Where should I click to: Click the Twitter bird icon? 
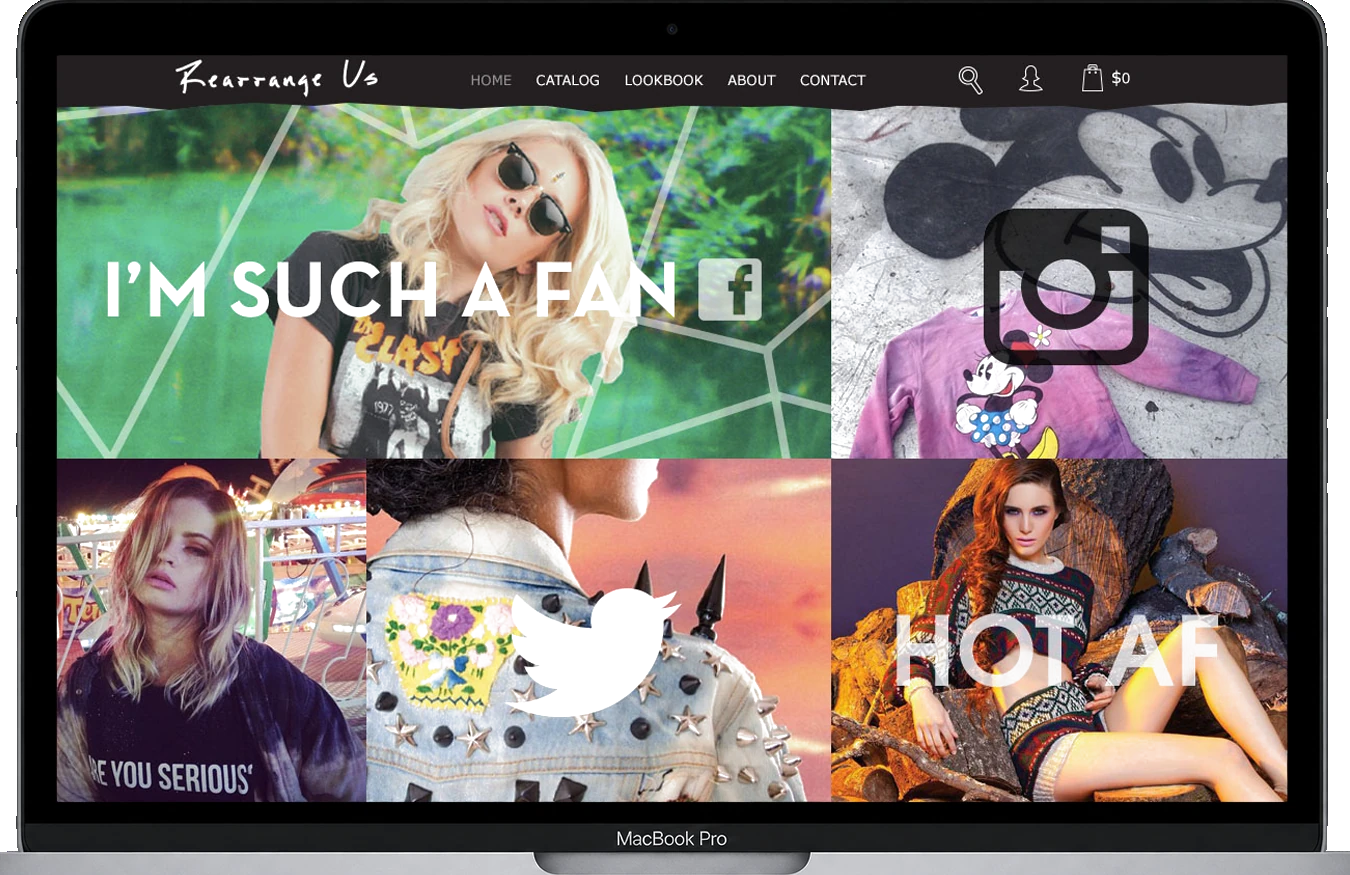593,652
